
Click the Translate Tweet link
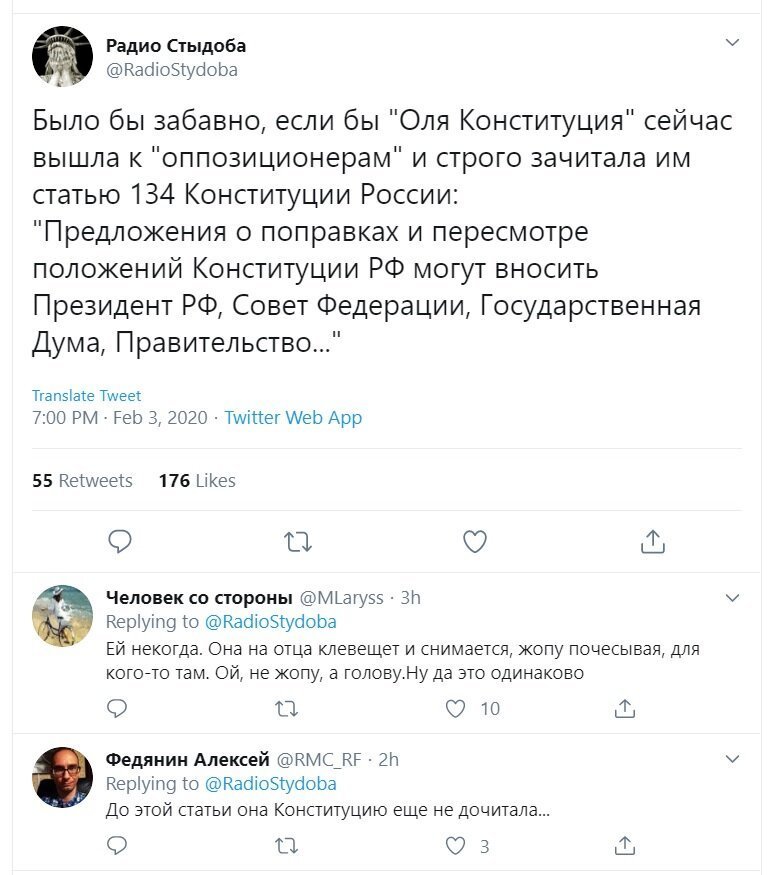87,396
